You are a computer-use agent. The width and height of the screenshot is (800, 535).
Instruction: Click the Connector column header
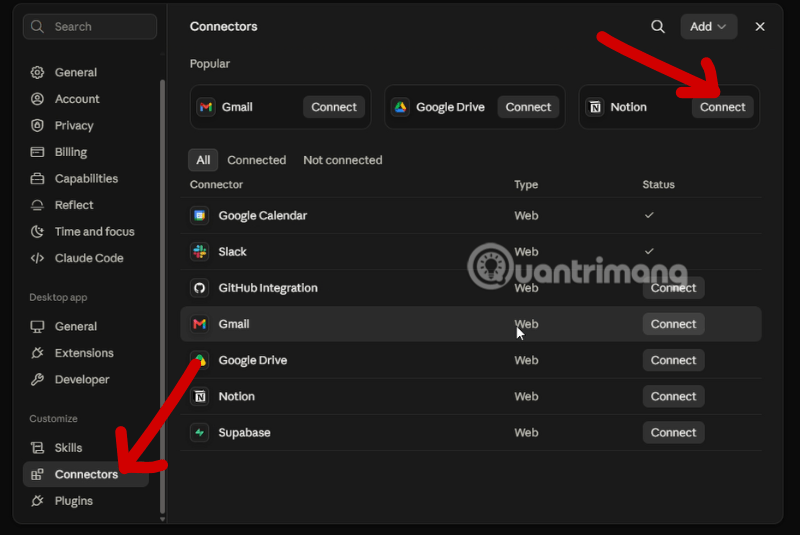[x=216, y=185]
